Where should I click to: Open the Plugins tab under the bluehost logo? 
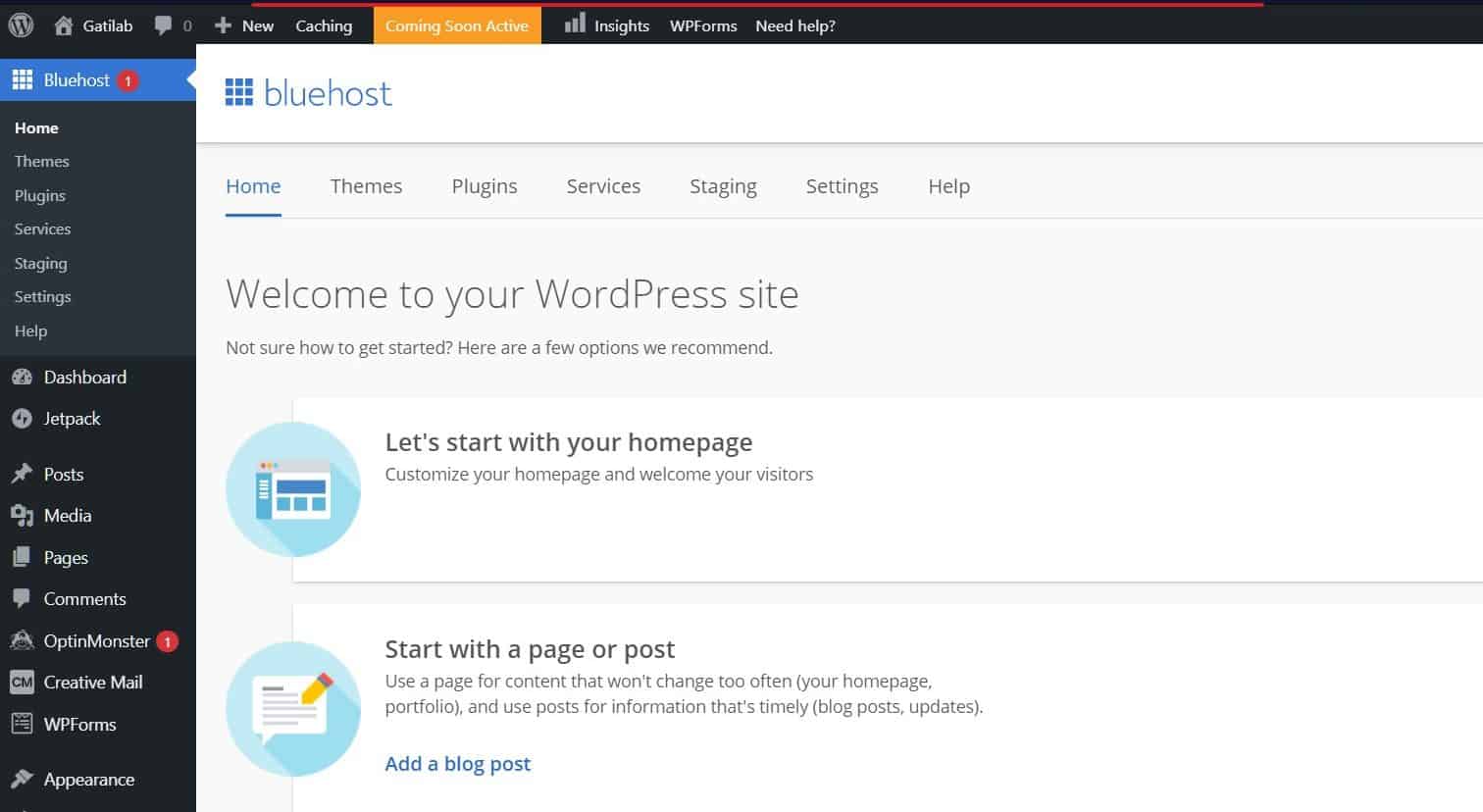485,186
